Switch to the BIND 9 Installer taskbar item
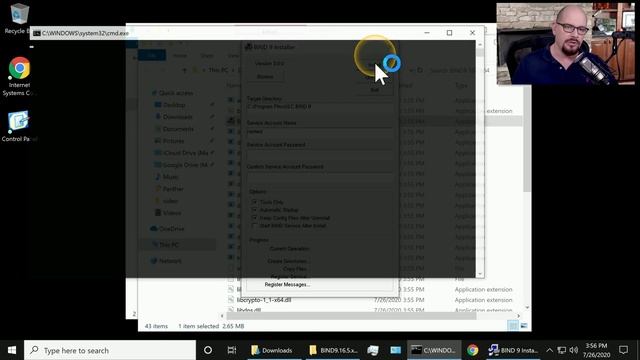 click(513, 350)
